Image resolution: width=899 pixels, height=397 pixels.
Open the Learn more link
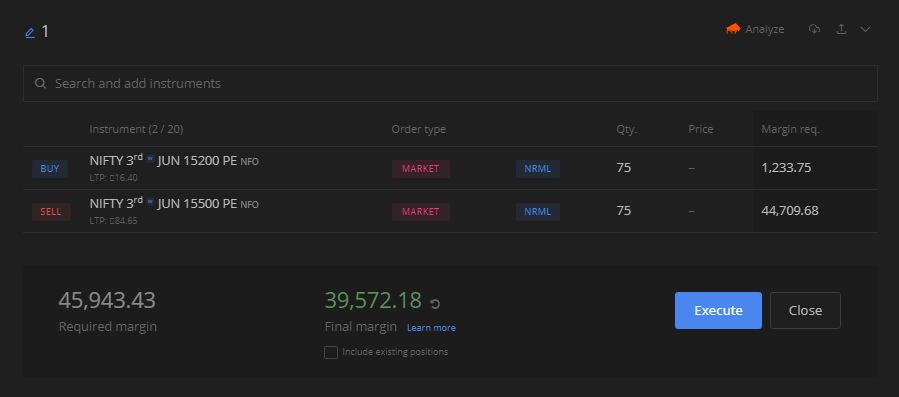click(431, 328)
